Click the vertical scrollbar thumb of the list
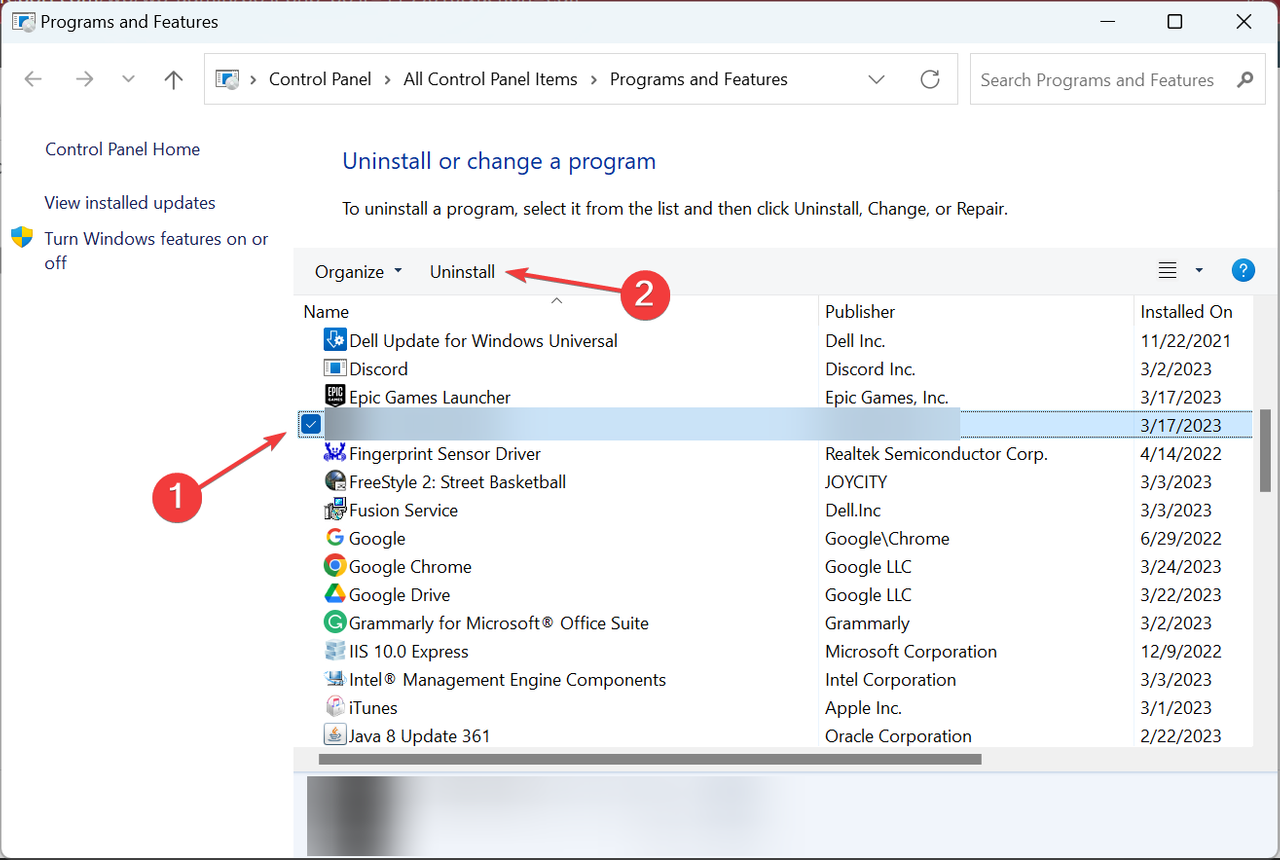 (x=1264, y=450)
